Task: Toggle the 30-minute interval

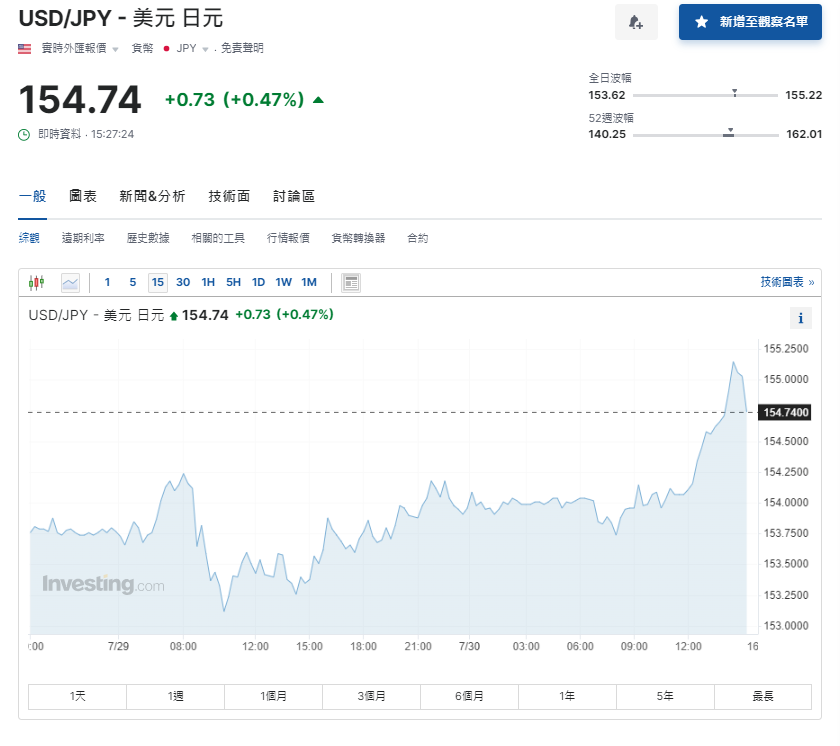Action: tap(183, 282)
